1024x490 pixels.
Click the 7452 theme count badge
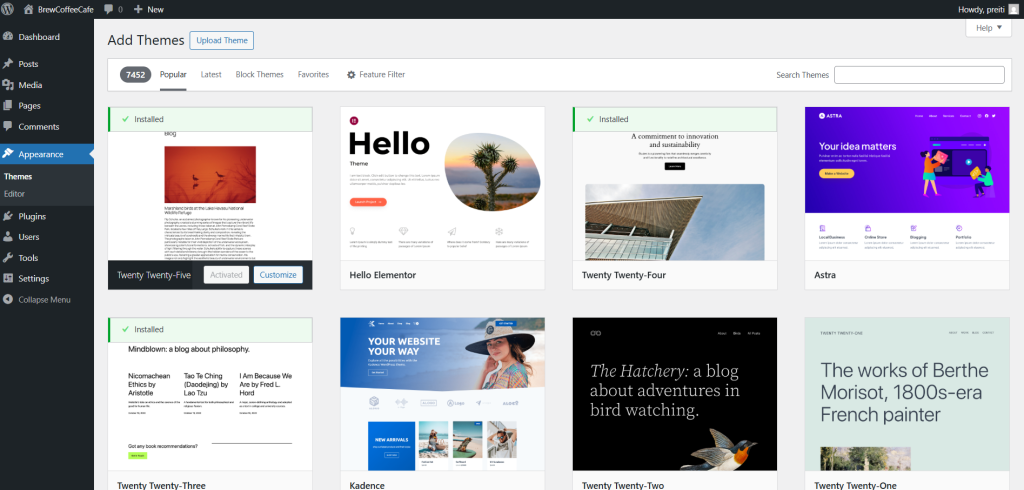click(x=135, y=74)
